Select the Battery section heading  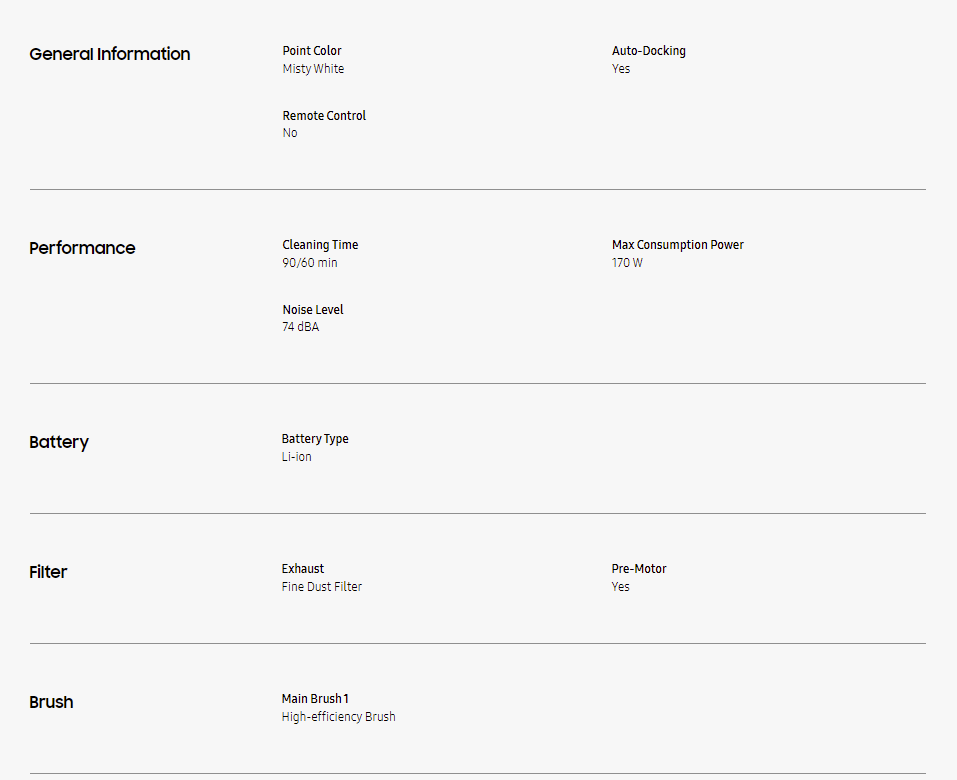coord(59,442)
